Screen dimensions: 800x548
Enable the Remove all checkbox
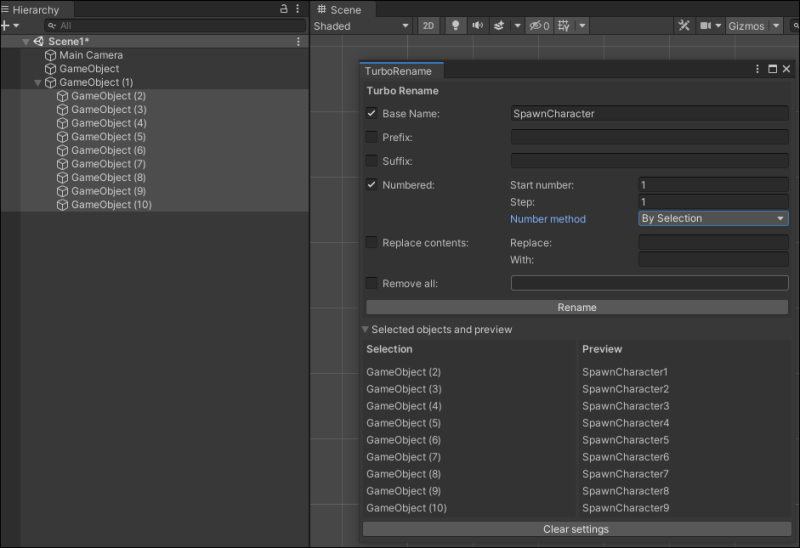(371, 283)
